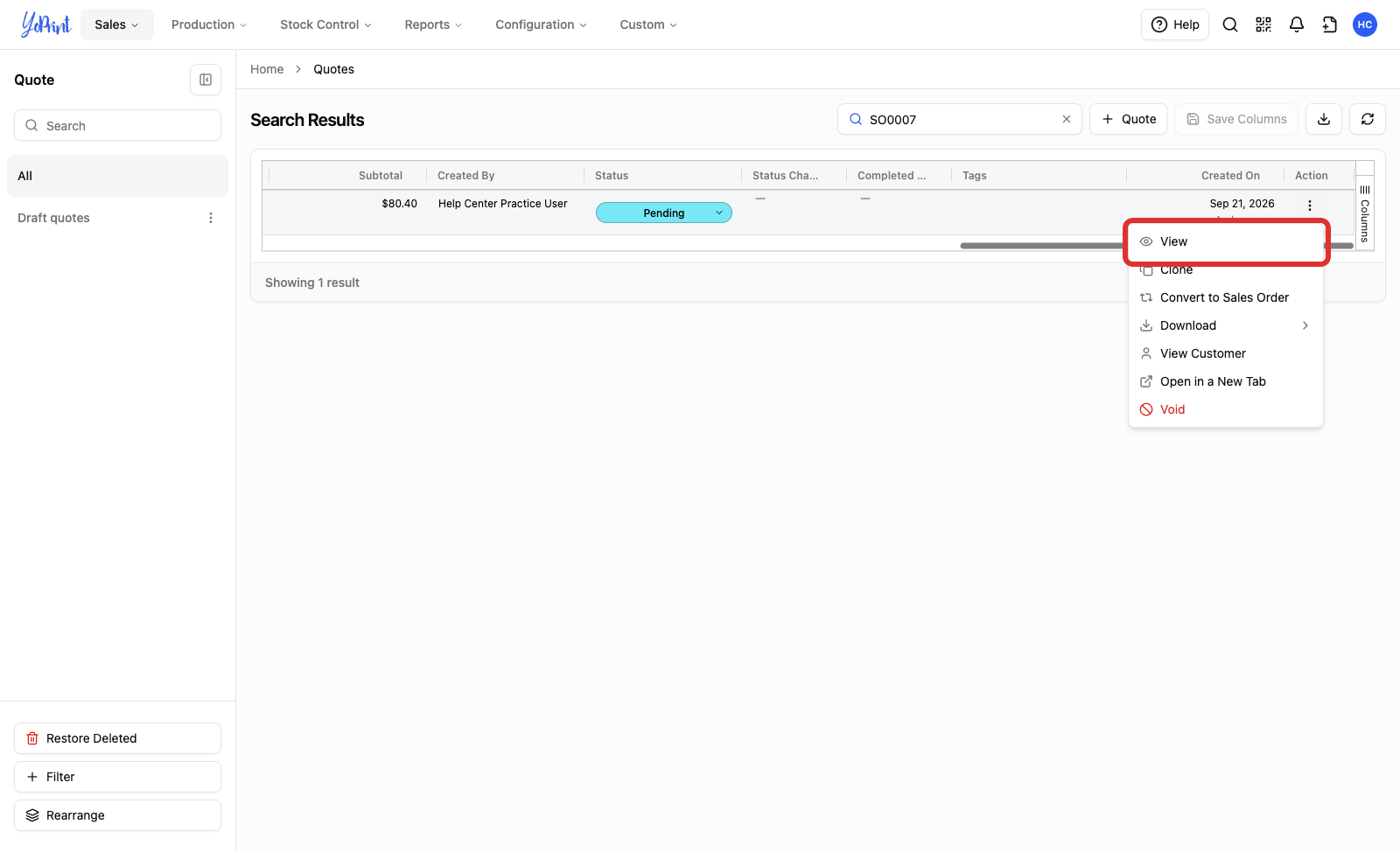Sort by the Subtotal column header

point(381,176)
